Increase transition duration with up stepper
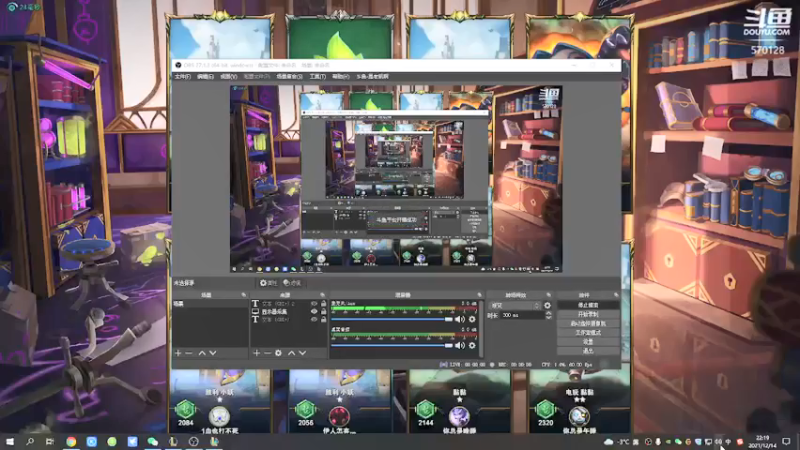This screenshot has height=450, width=800. pos(548,313)
